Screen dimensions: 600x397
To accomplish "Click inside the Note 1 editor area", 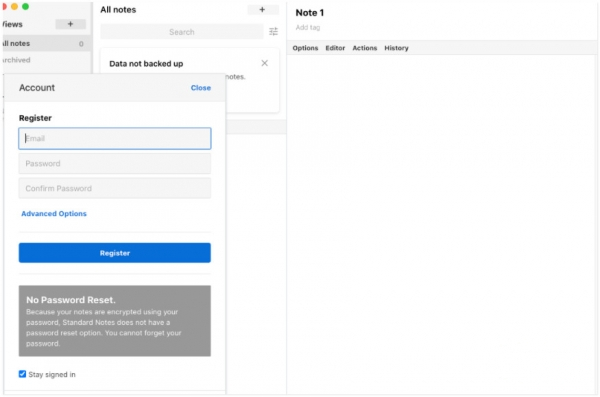I will (x=442, y=224).
